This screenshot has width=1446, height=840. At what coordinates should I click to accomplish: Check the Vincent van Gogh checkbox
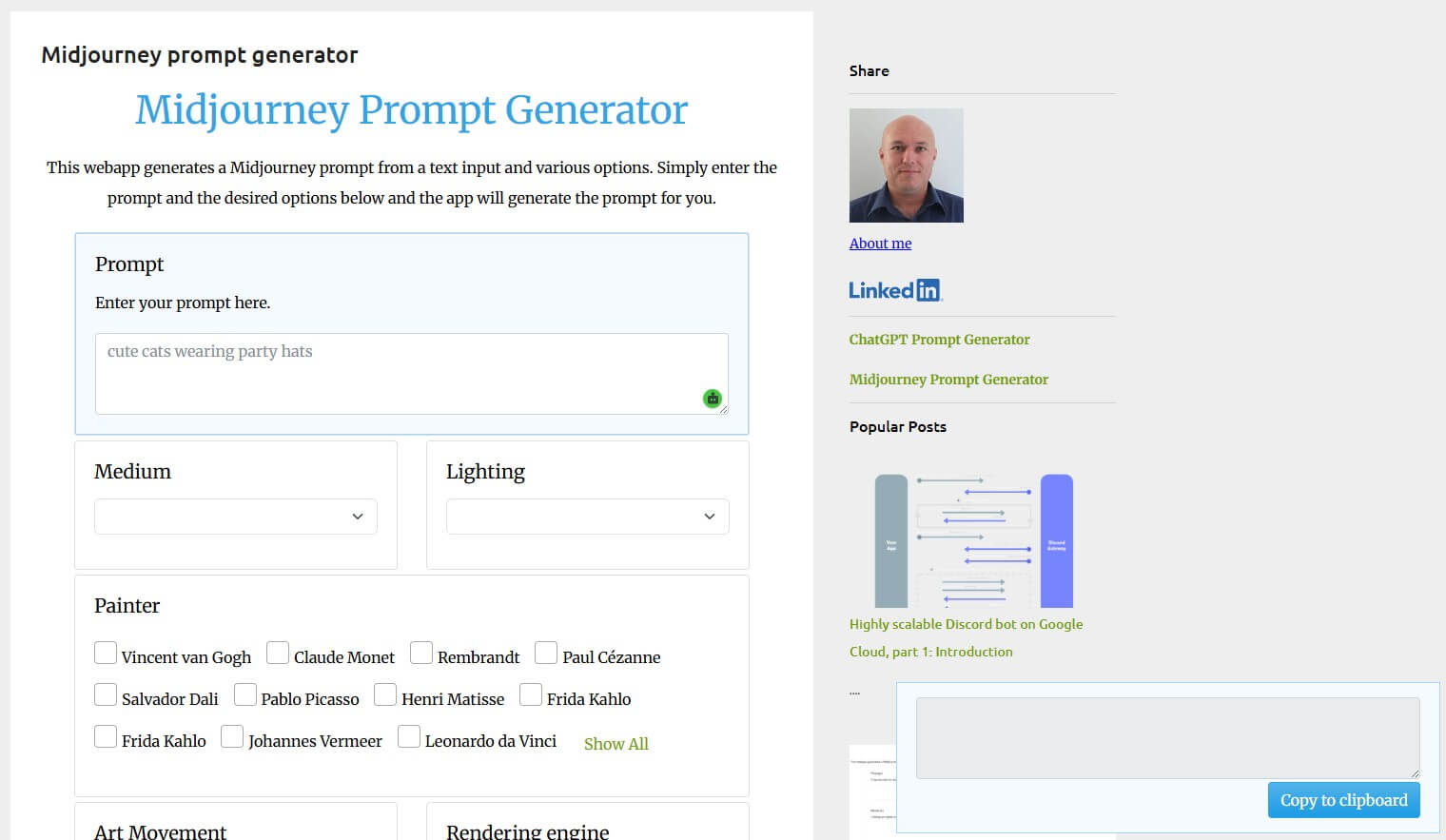[x=106, y=653]
